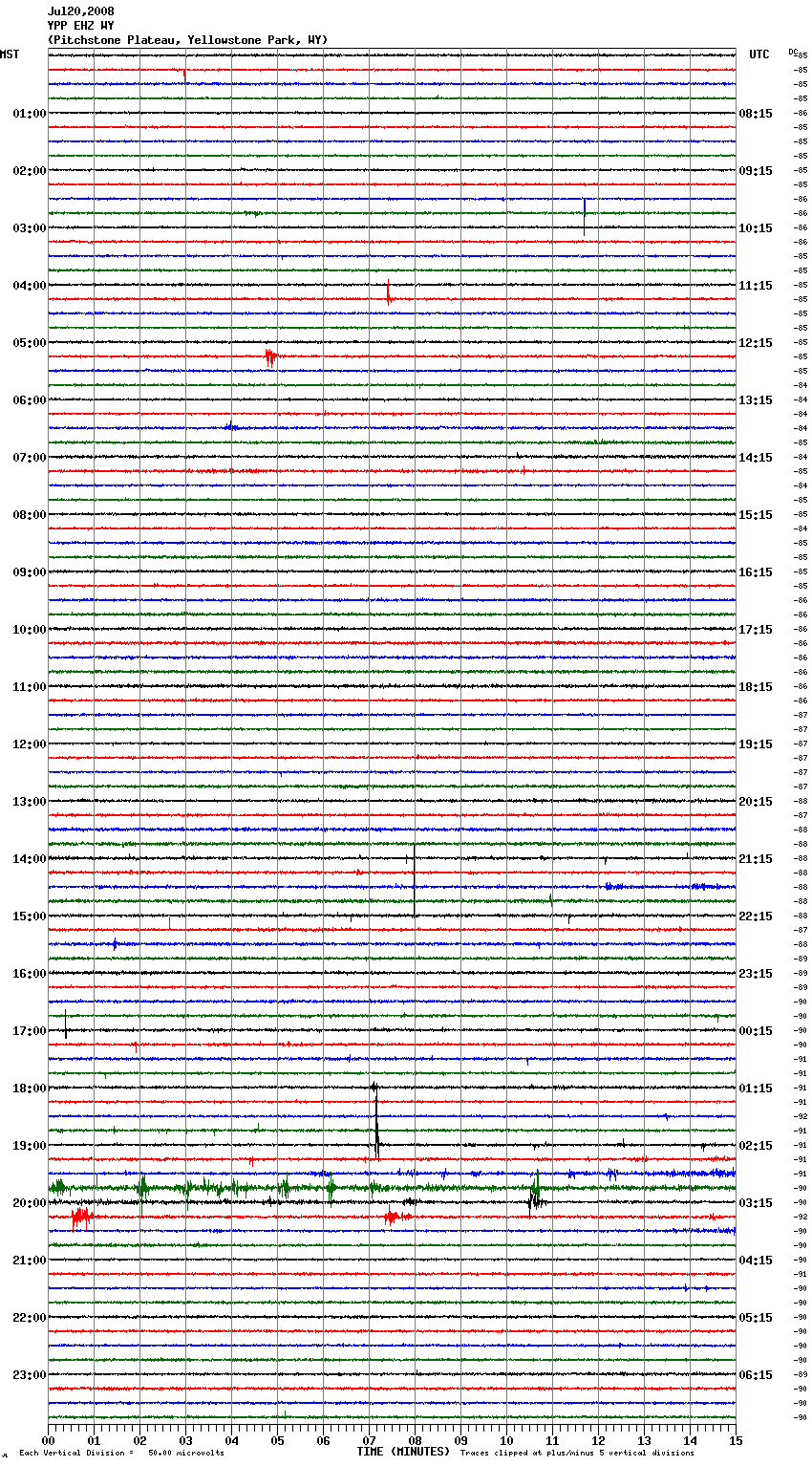
Task: Click the date text Jul20,2008
Action: pyautogui.click(x=80, y=11)
